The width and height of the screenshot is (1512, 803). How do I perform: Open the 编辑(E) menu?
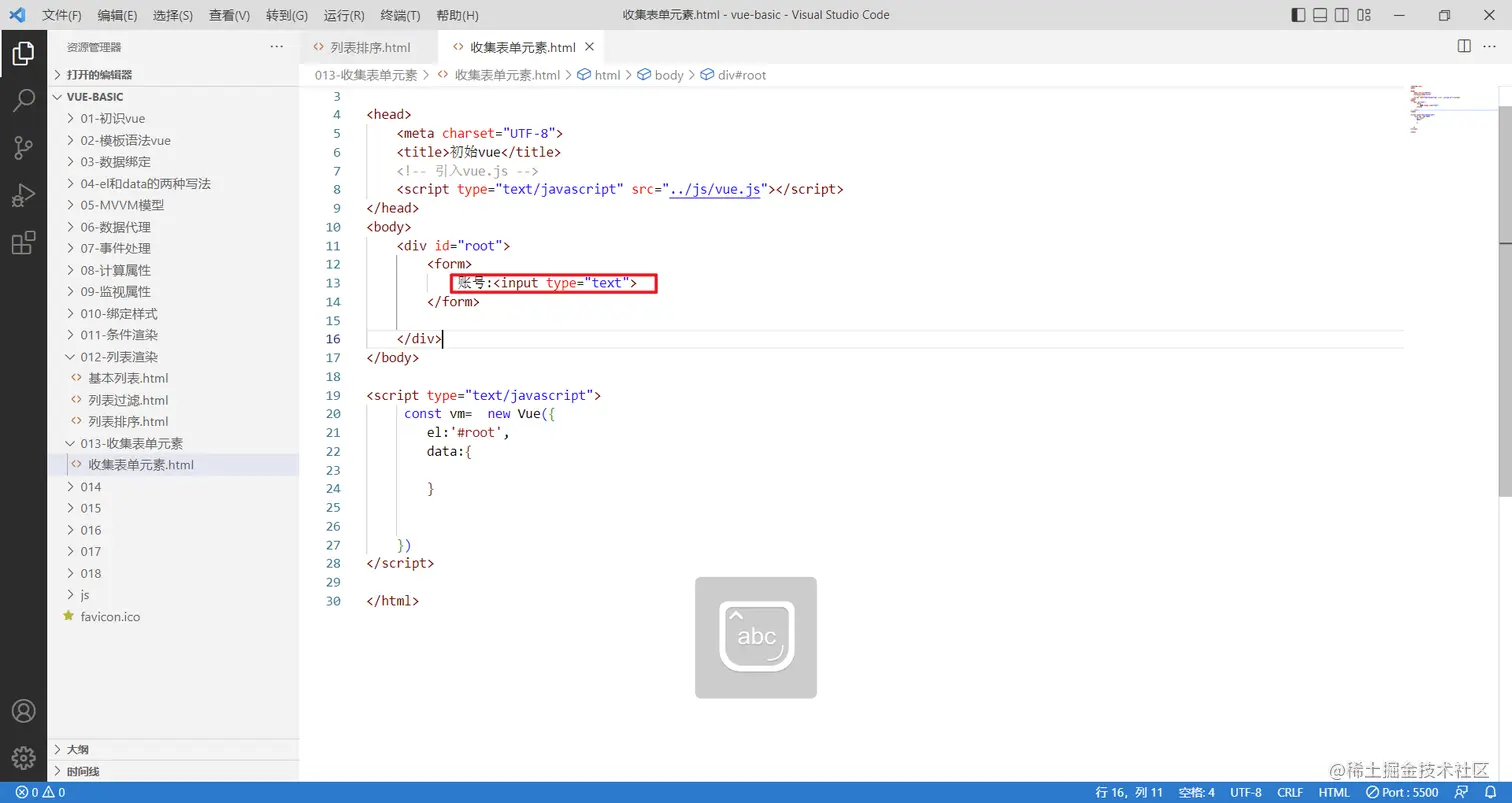[118, 15]
